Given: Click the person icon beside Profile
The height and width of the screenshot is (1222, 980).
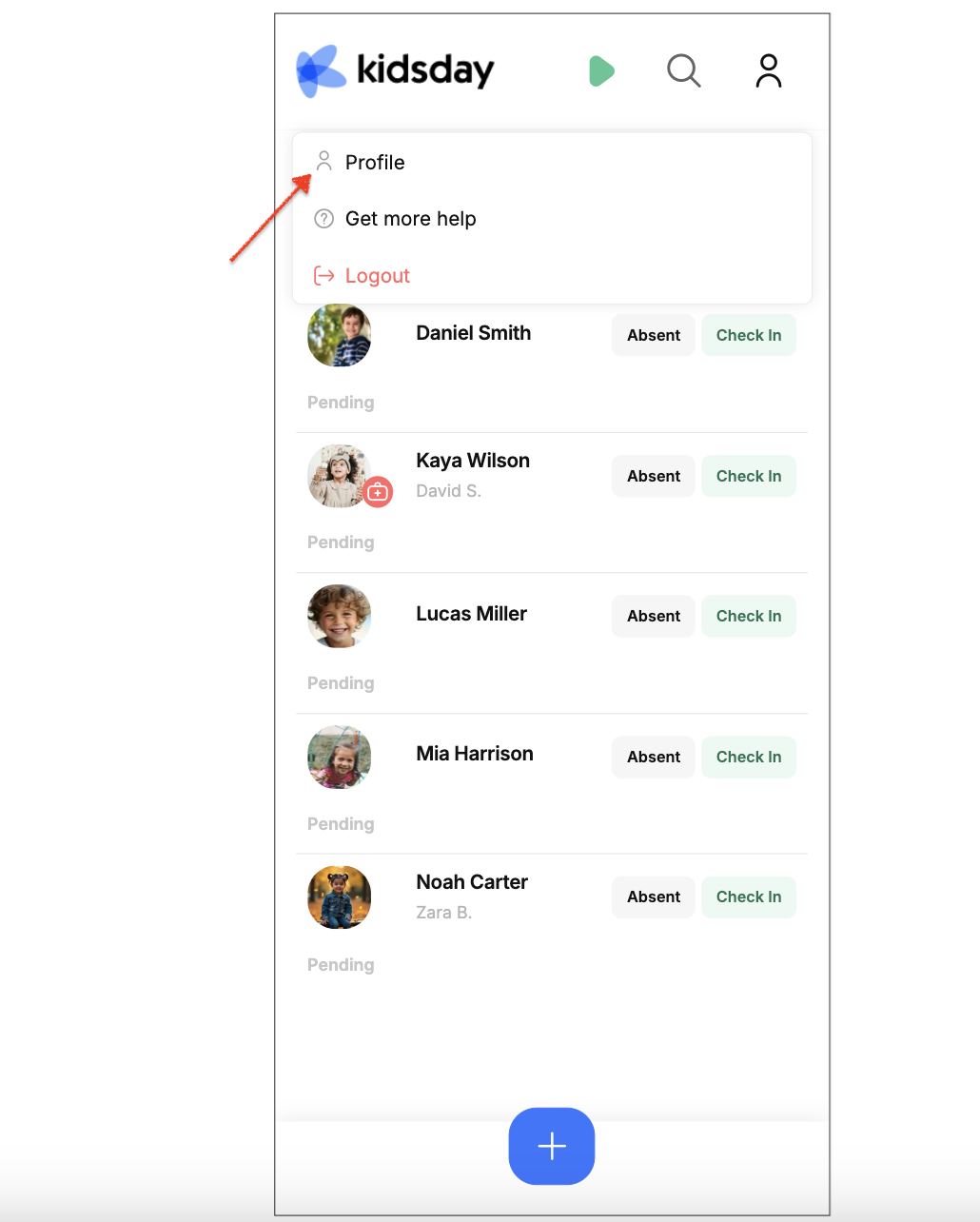Looking at the screenshot, I should tap(324, 162).
